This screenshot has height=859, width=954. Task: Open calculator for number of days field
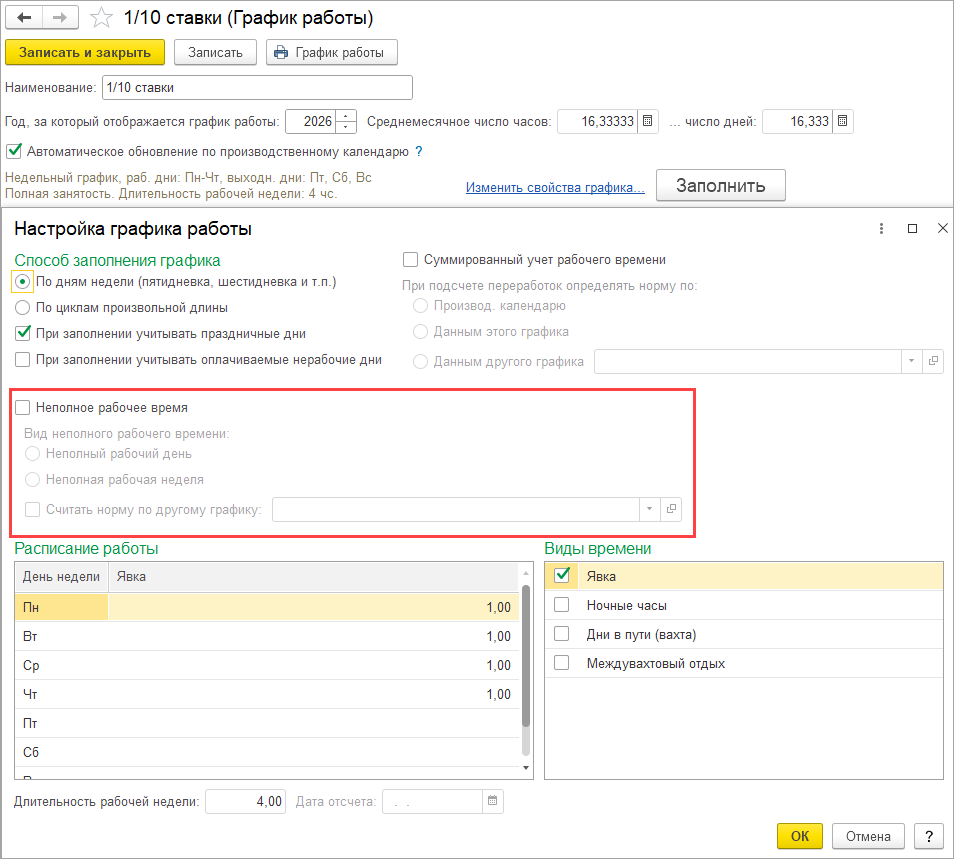(x=842, y=122)
